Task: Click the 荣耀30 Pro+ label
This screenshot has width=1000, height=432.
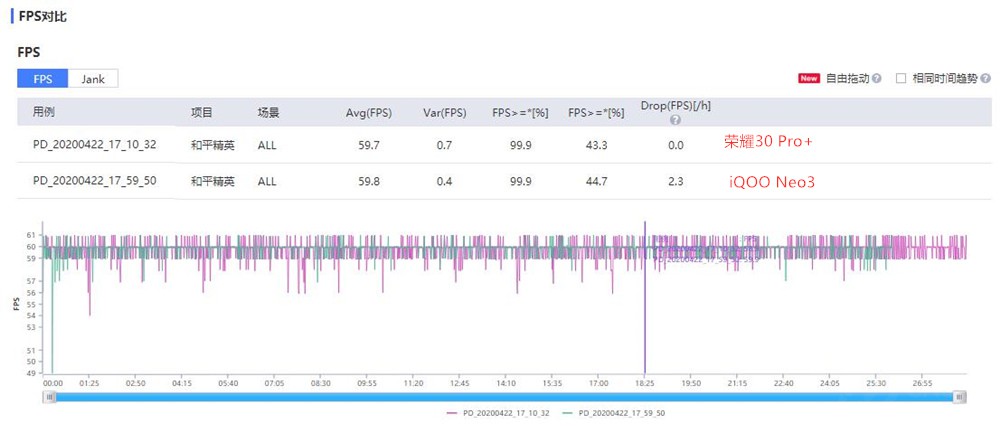Action: pos(768,142)
